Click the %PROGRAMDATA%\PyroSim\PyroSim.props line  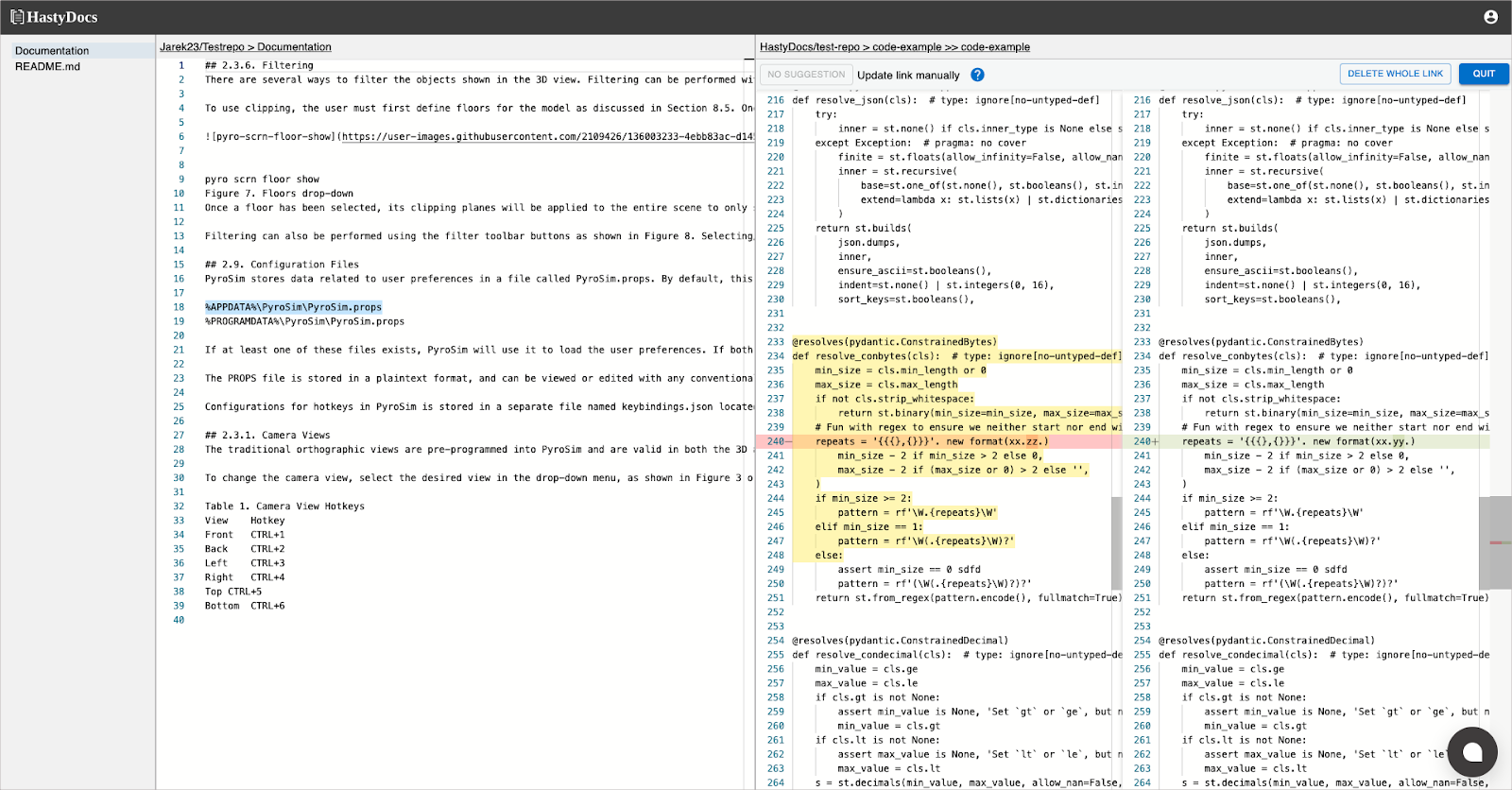click(x=304, y=321)
